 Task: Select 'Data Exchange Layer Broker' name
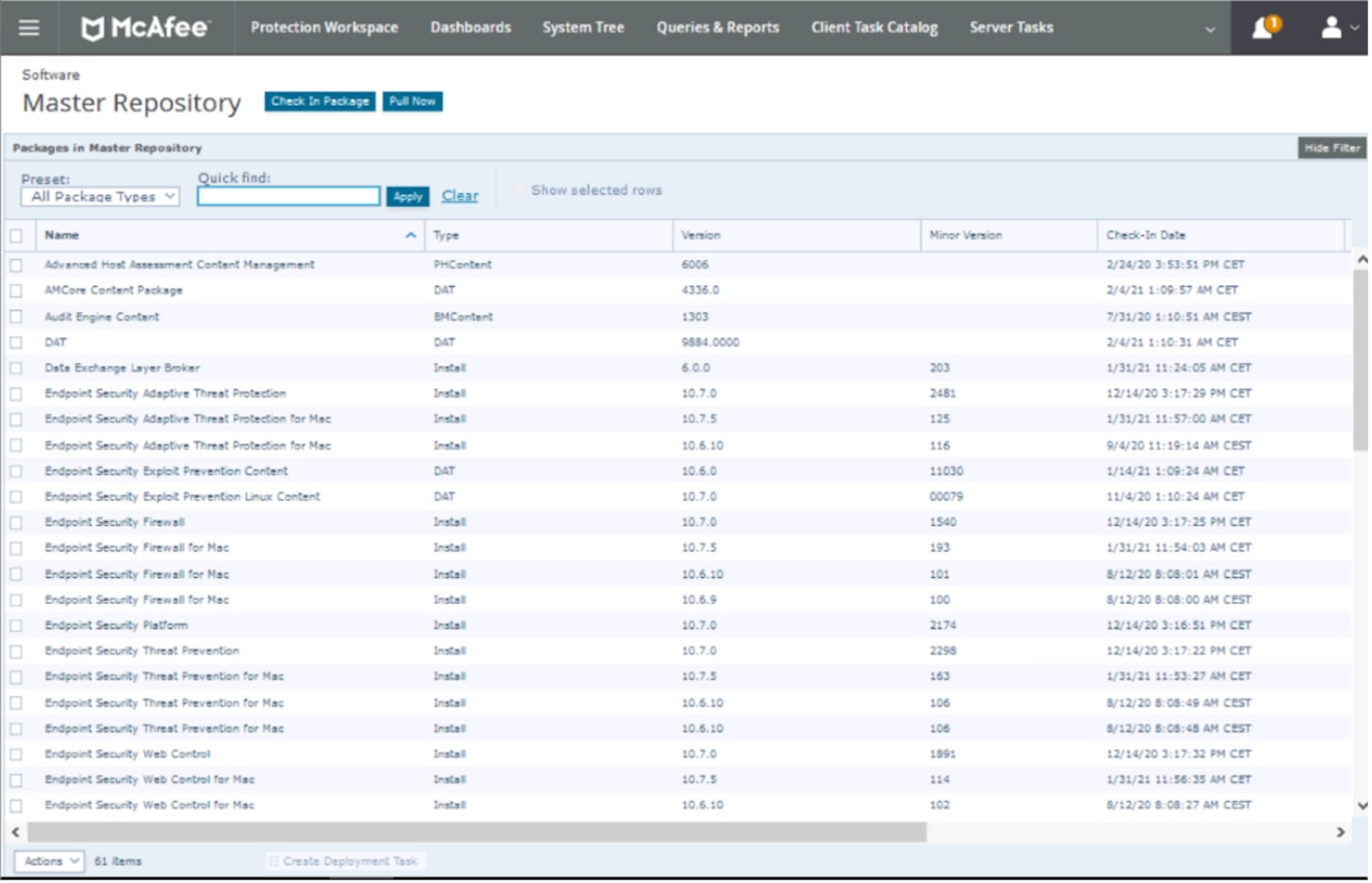pyautogui.click(x=122, y=368)
